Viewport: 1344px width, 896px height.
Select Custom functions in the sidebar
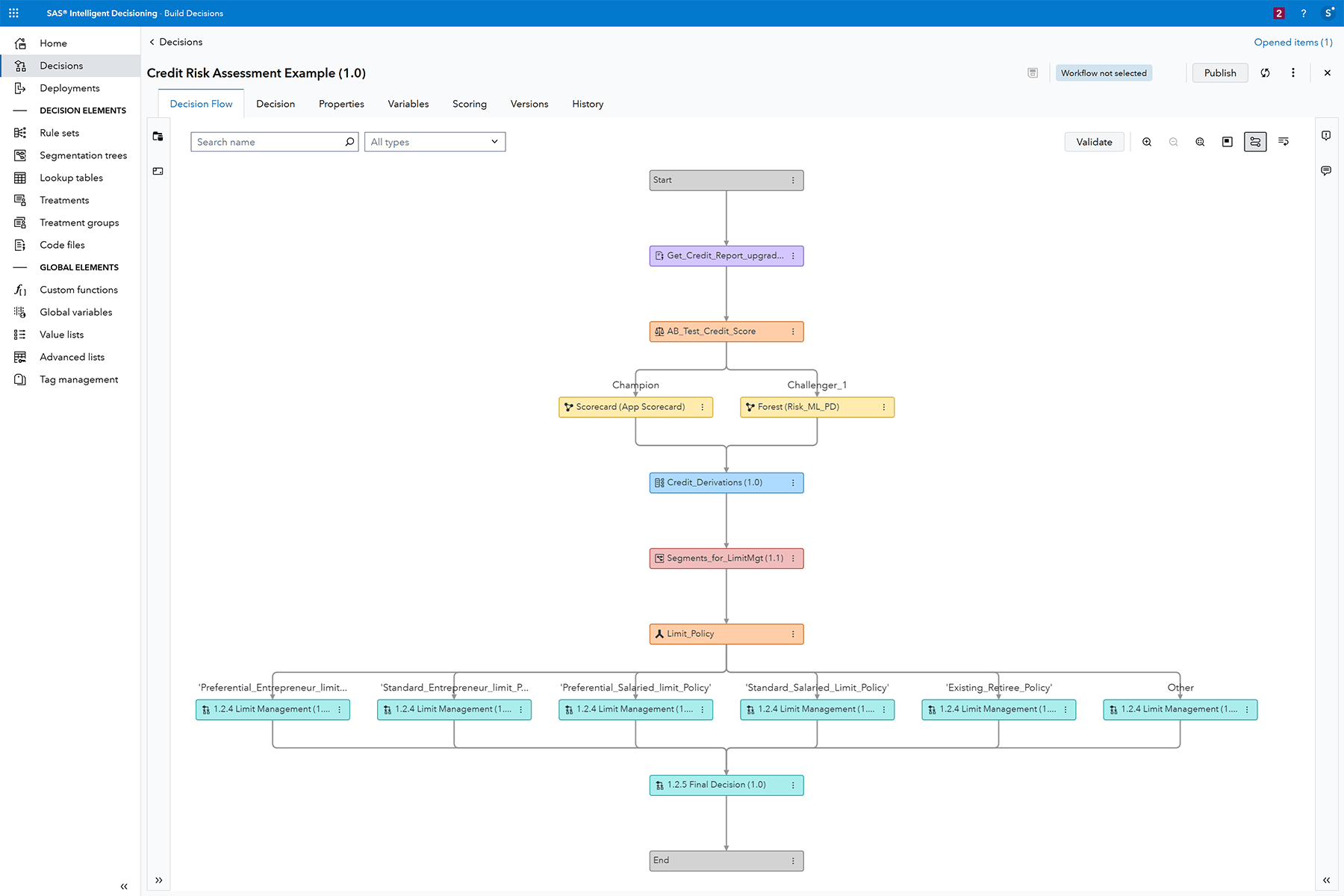coord(78,290)
